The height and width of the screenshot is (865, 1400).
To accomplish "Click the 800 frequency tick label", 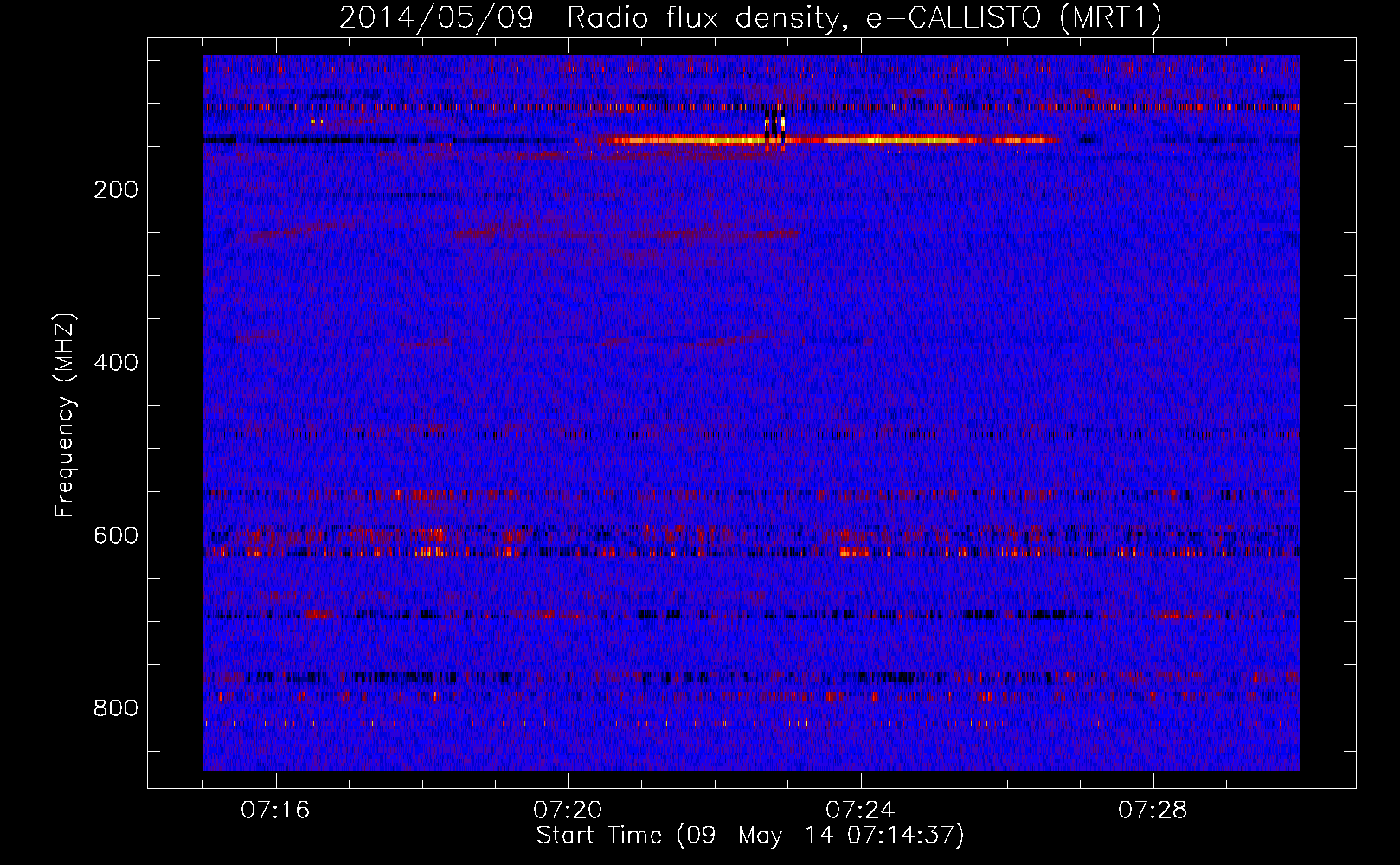I will [116, 708].
